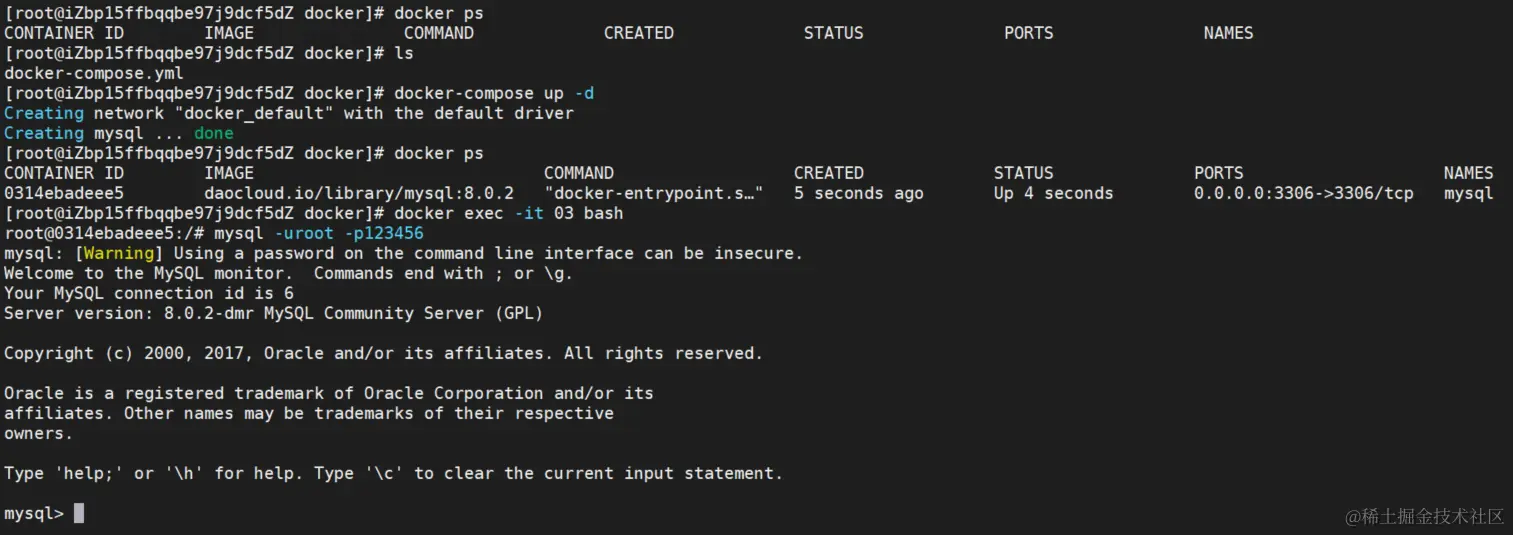Click the "Welcome to the MySQL monitor" line
The width and height of the screenshot is (1513, 535).
pyautogui.click(x=289, y=273)
